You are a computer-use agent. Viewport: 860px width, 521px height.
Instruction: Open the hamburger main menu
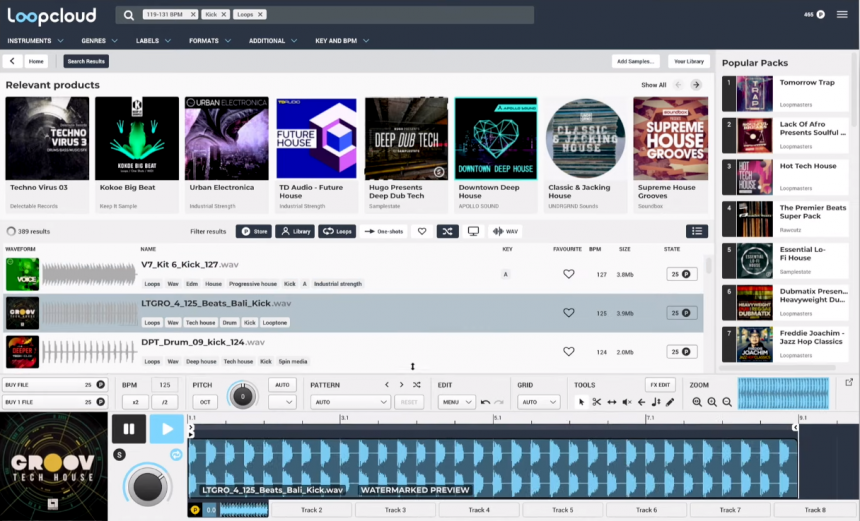(842, 15)
